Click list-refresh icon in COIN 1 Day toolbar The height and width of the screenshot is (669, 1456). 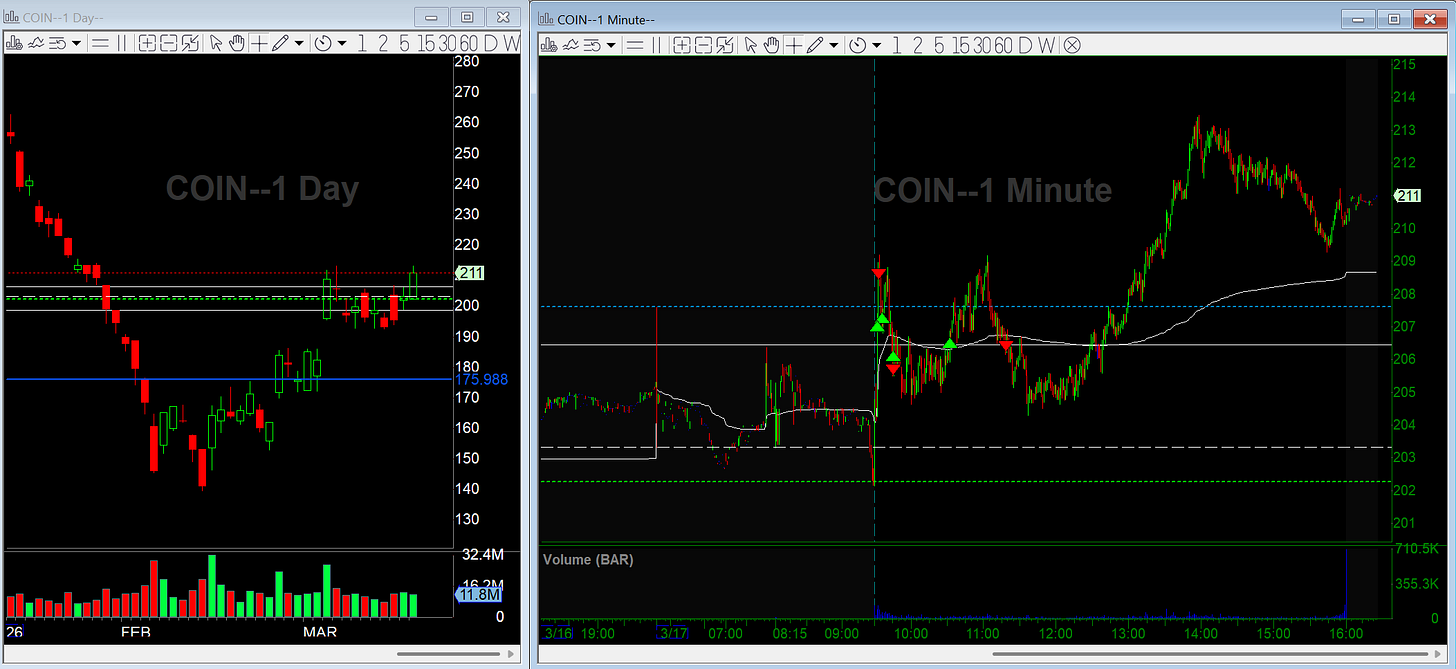point(57,43)
